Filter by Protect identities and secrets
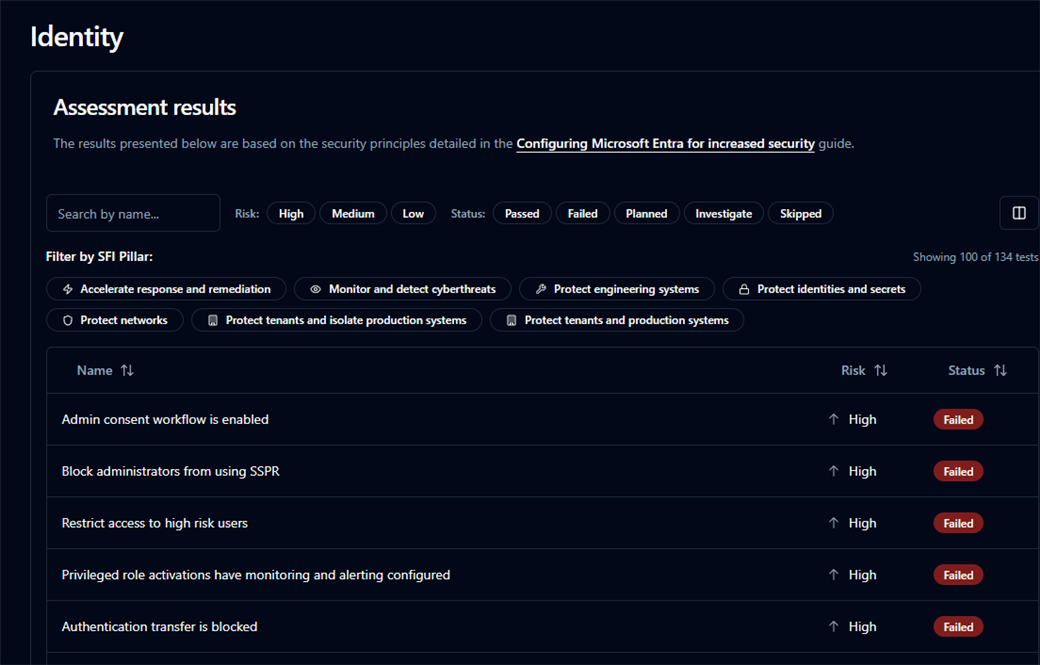Screen dimensions: 1040x665 point(821,289)
